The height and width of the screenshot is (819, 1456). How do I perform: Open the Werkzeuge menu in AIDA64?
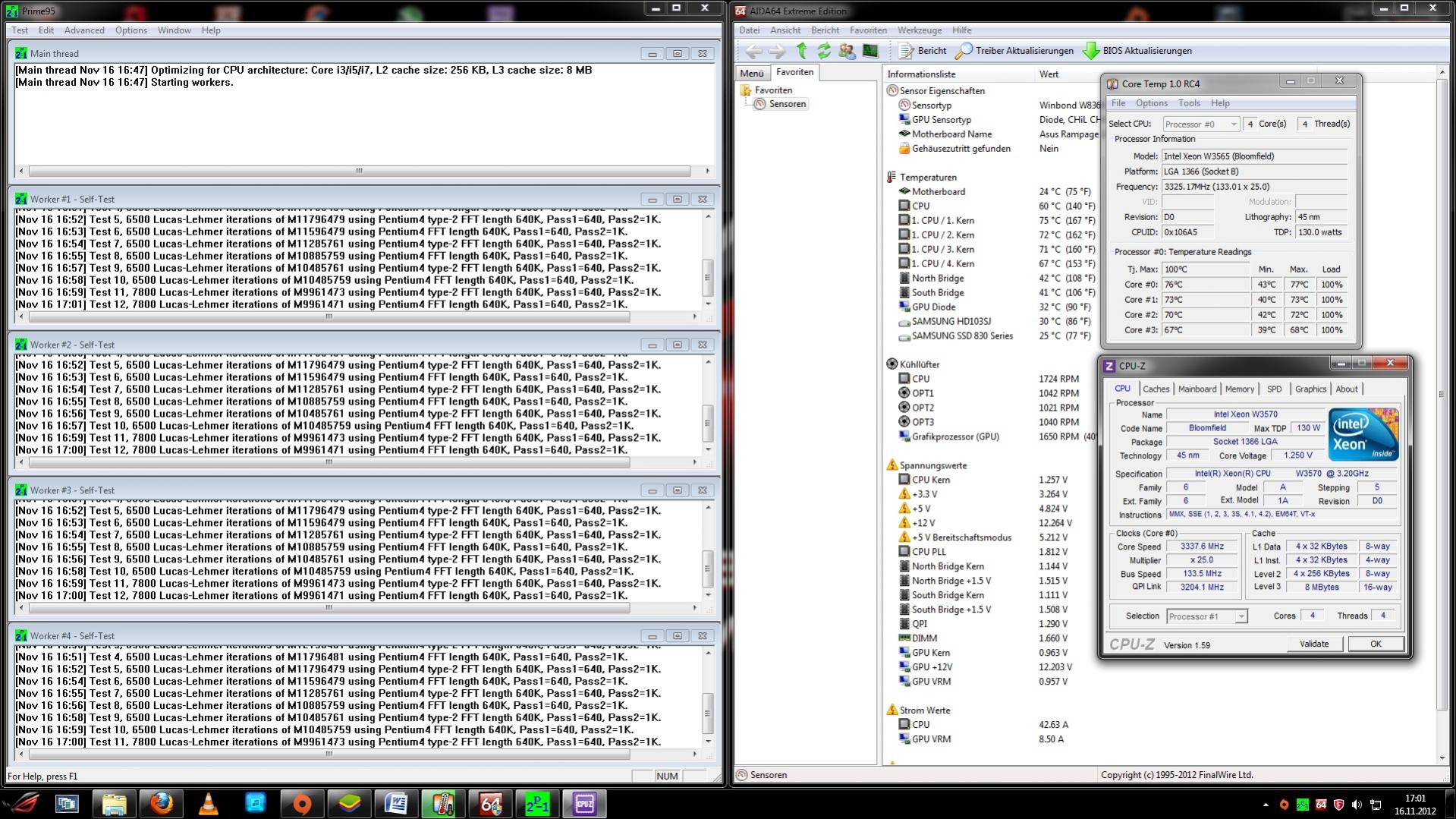pos(920,30)
